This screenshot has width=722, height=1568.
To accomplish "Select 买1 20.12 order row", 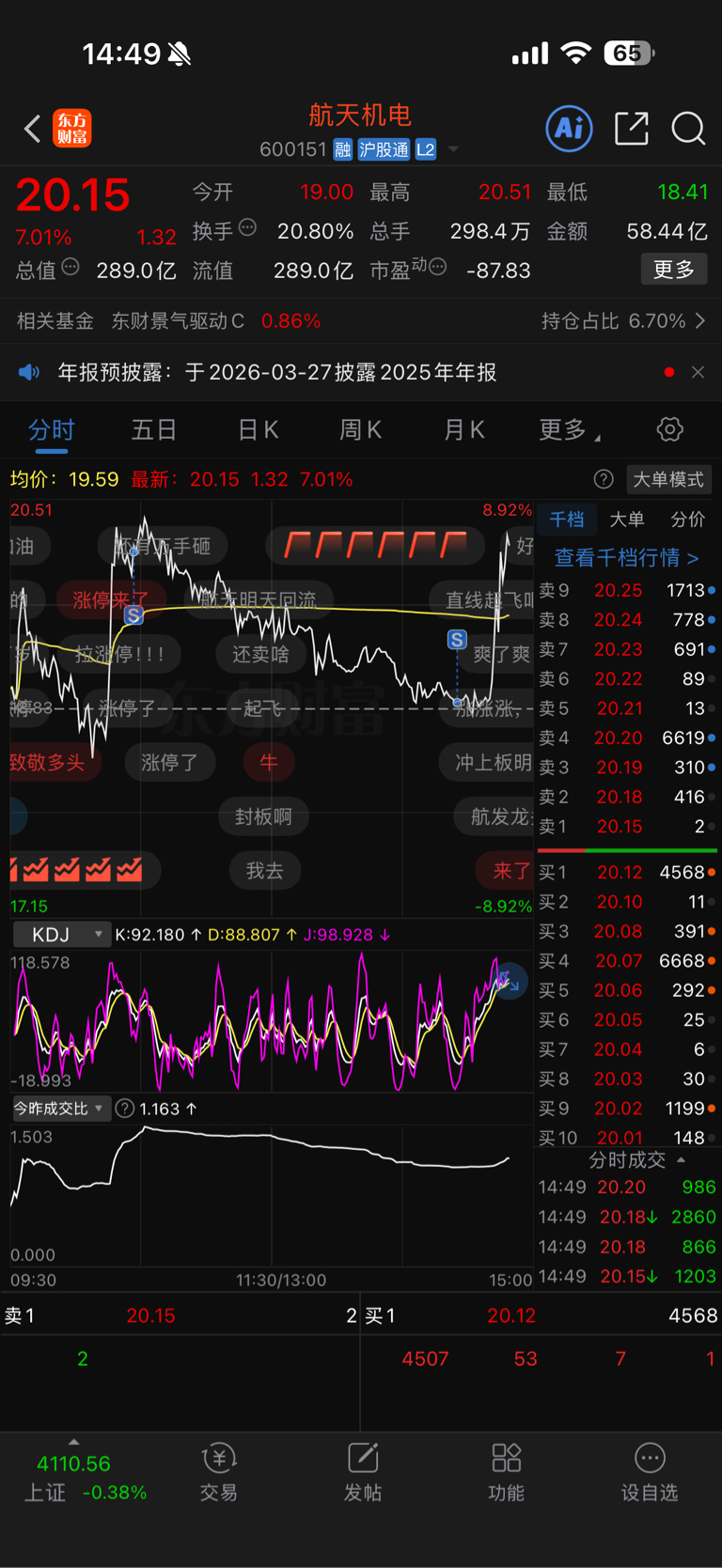I will [627, 873].
